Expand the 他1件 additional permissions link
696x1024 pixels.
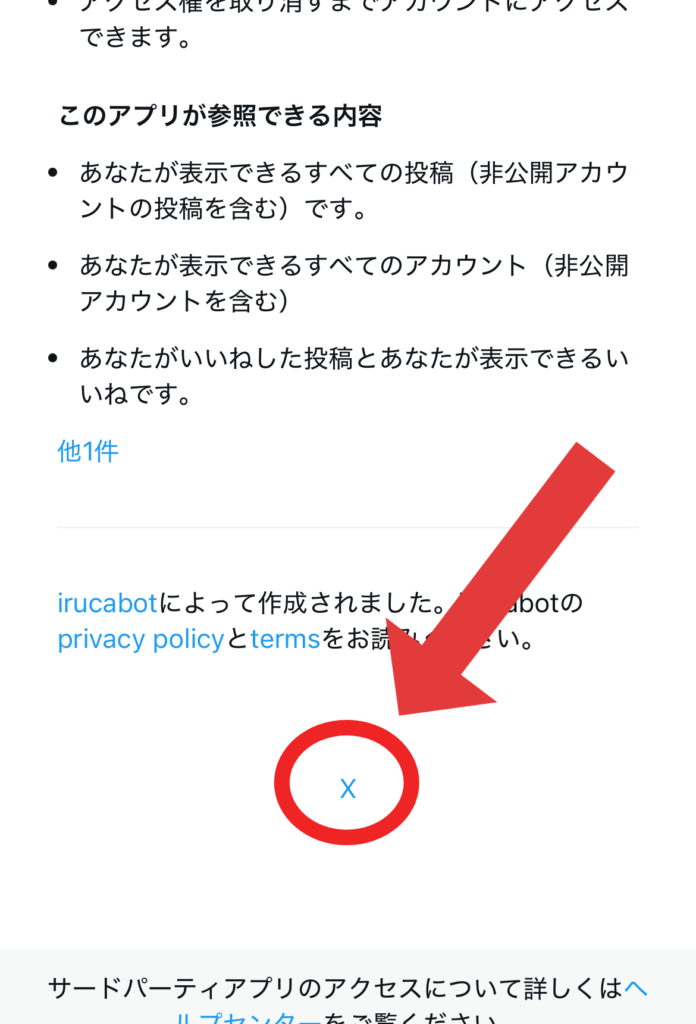[x=88, y=451]
